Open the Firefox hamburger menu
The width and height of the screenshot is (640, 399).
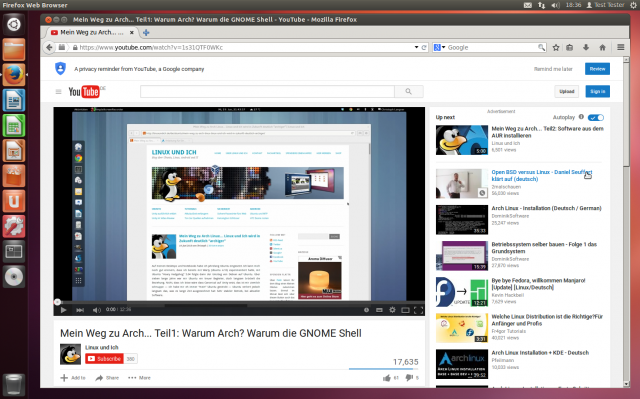621,47
